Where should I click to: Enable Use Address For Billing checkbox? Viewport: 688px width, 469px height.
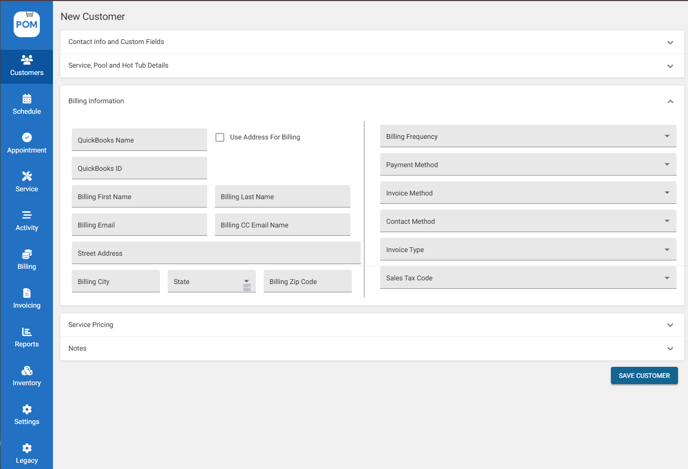(220, 137)
